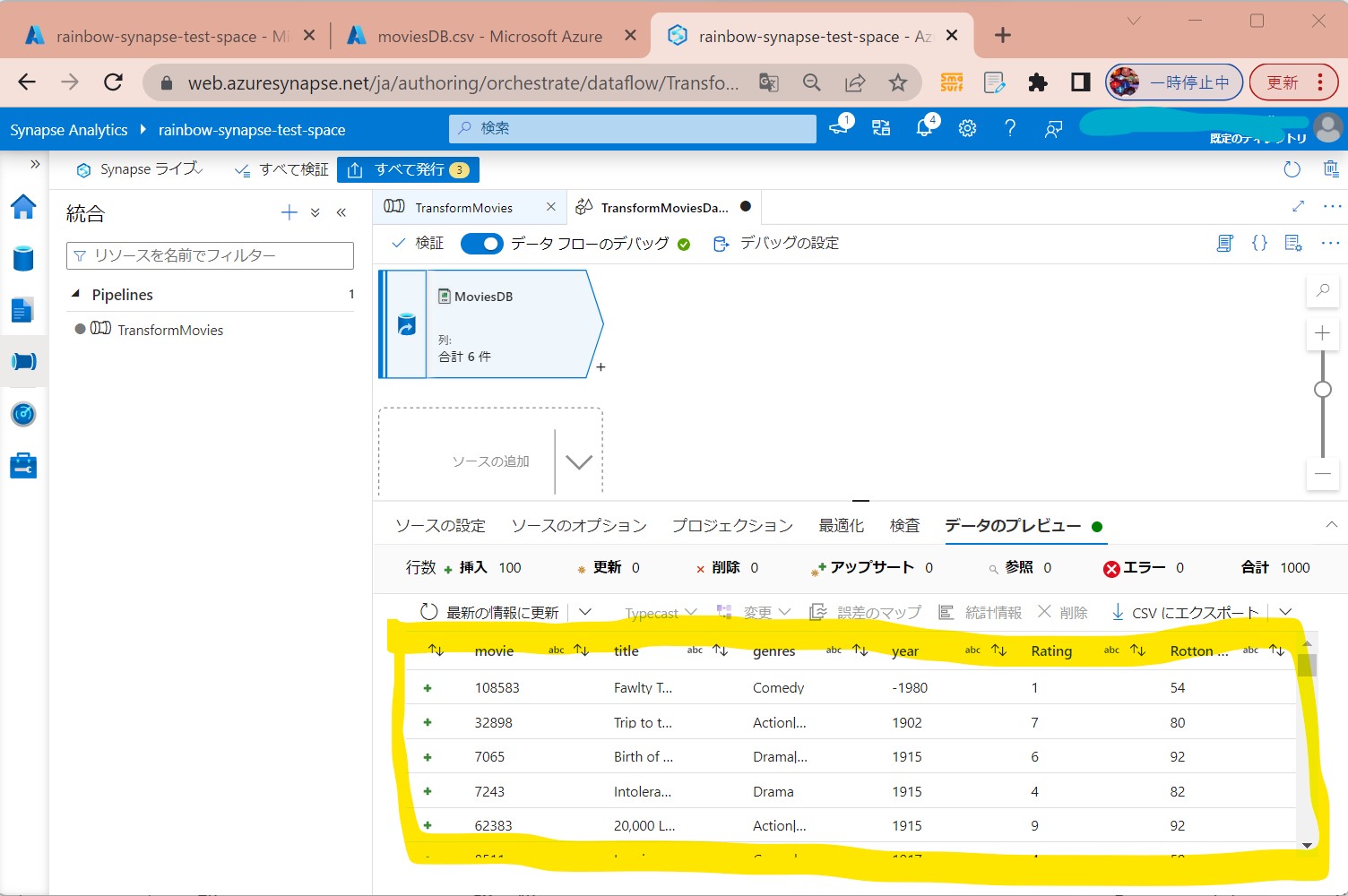Filter resources by name input field
This screenshot has height=896, width=1348.
click(210, 255)
